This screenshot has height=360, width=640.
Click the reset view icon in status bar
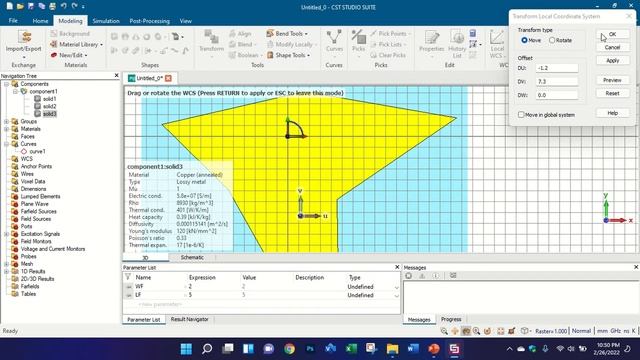click(x=501, y=331)
